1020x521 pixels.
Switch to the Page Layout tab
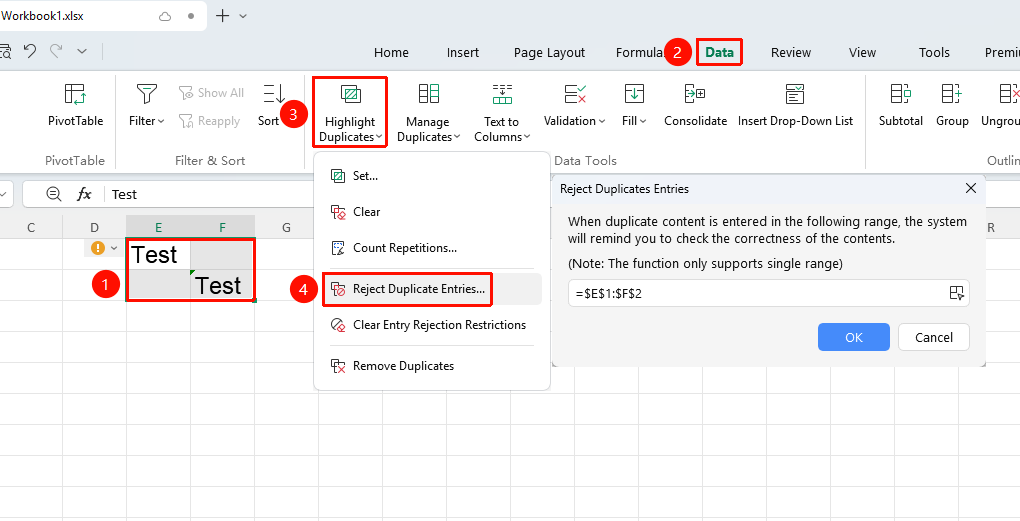coord(549,53)
